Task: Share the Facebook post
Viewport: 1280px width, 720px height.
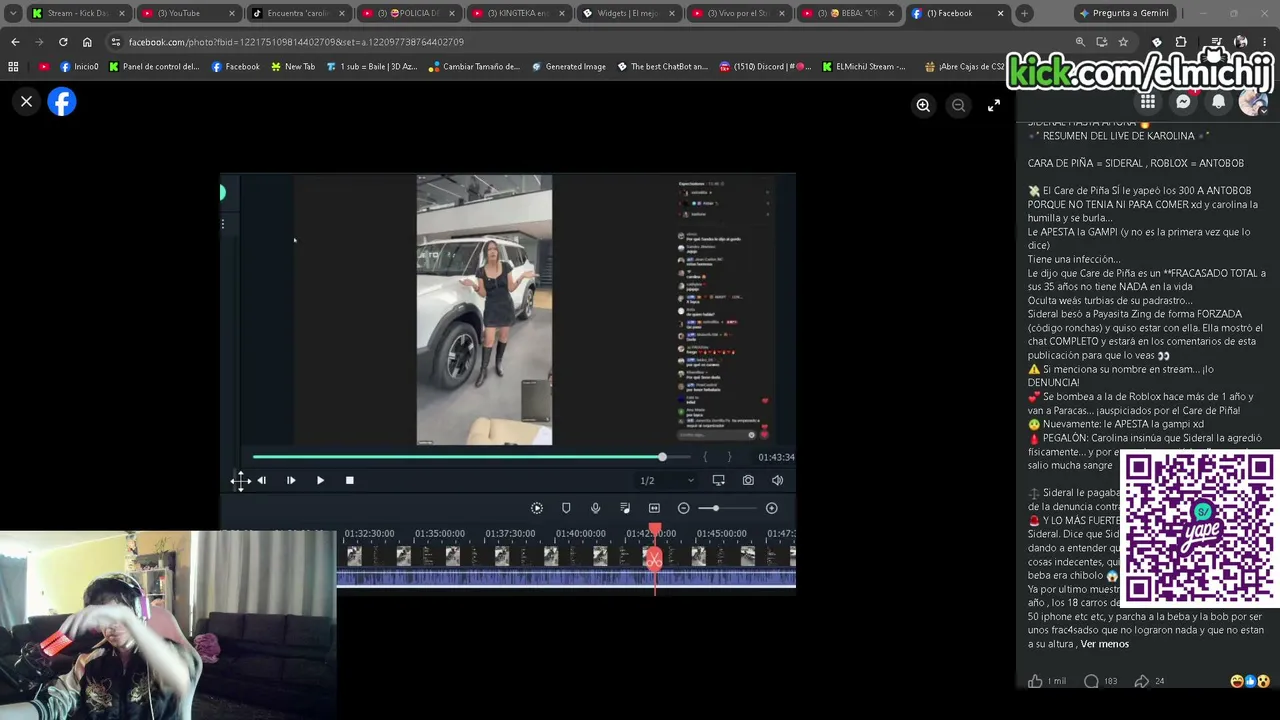Action: click(1141, 681)
